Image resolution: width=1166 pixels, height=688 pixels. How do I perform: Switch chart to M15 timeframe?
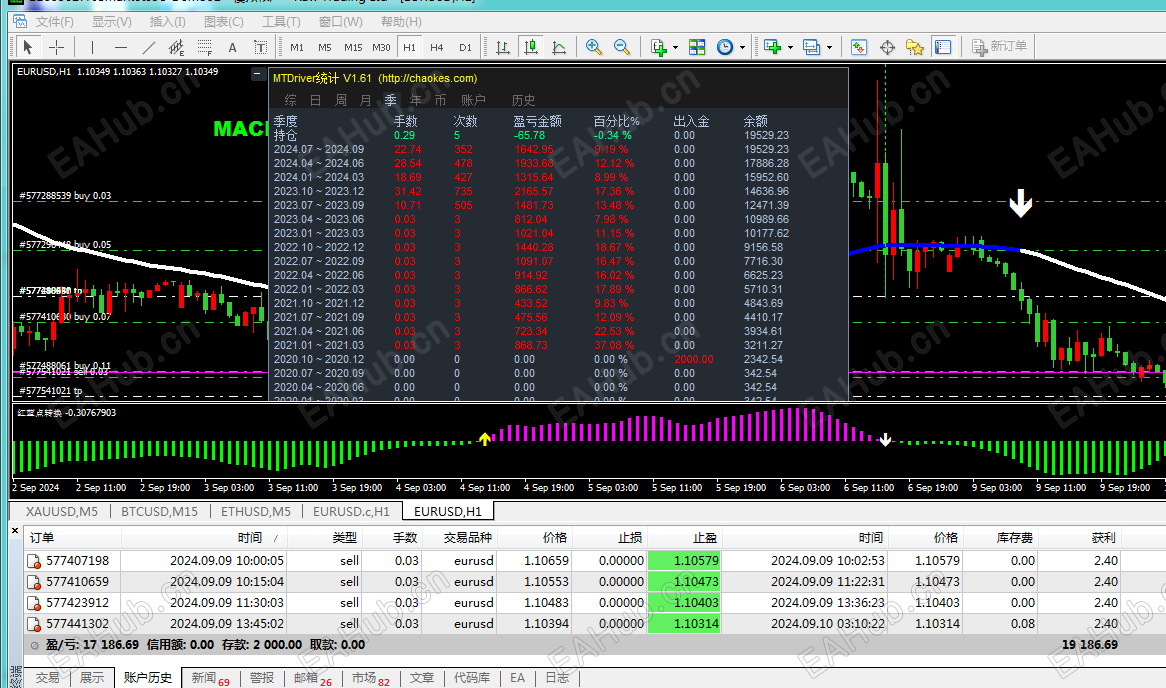pos(353,47)
